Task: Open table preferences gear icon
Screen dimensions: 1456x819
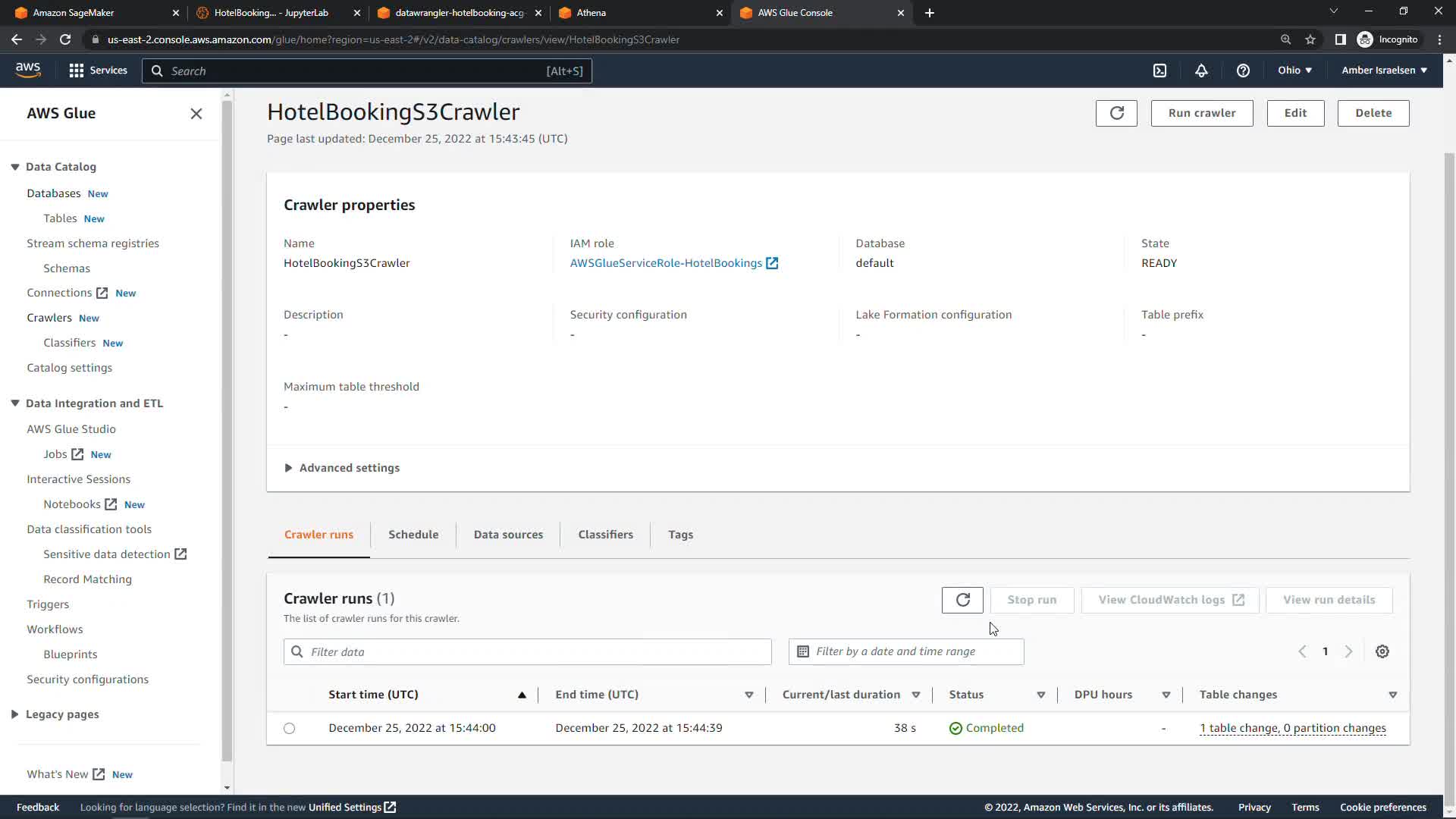Action: click(x=1382, y=651)
